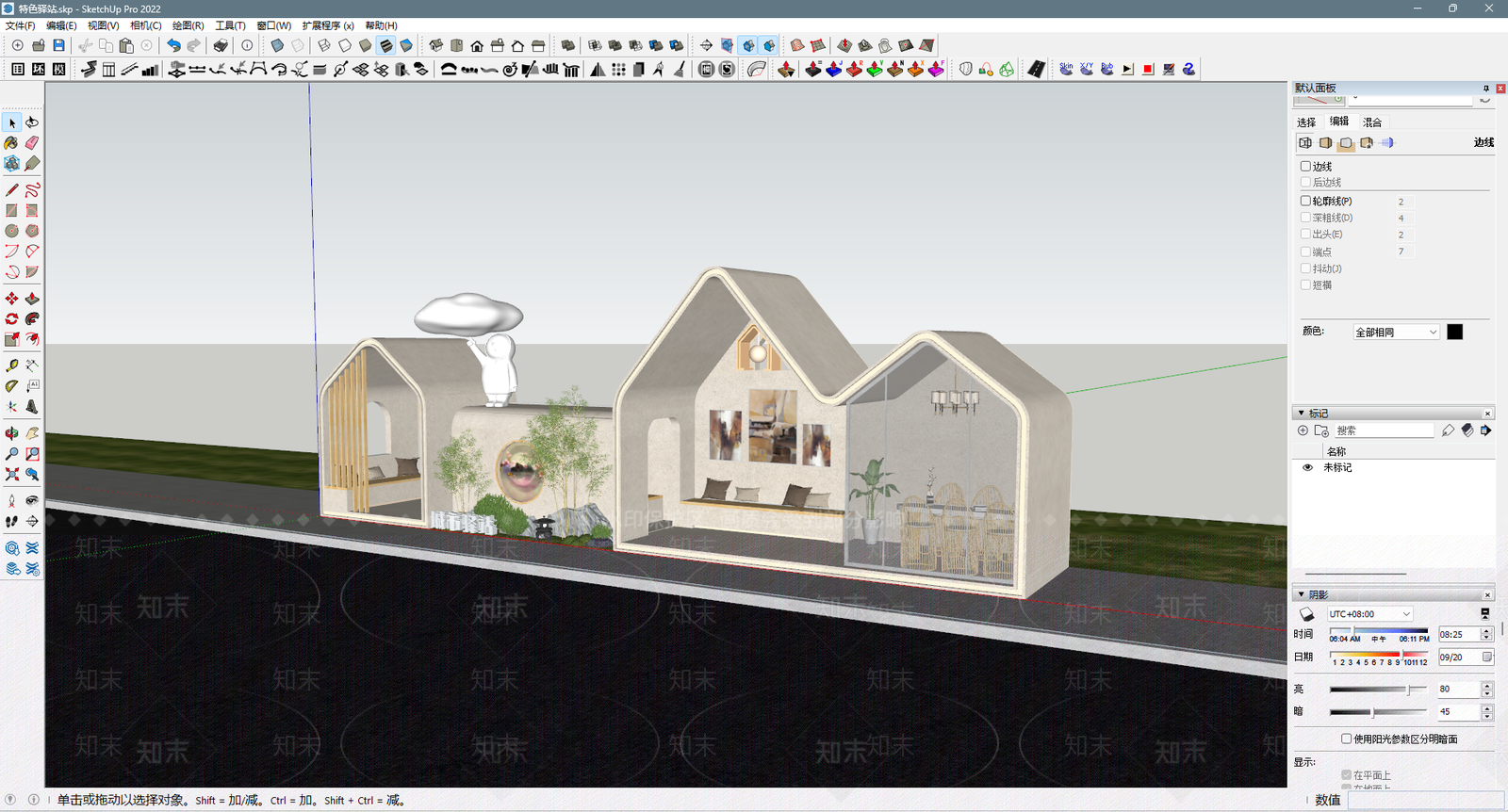This screenshot has height=812, width=1508.
Task: Add a new tag with plus icon
Action: click(x=1303, y=430)
